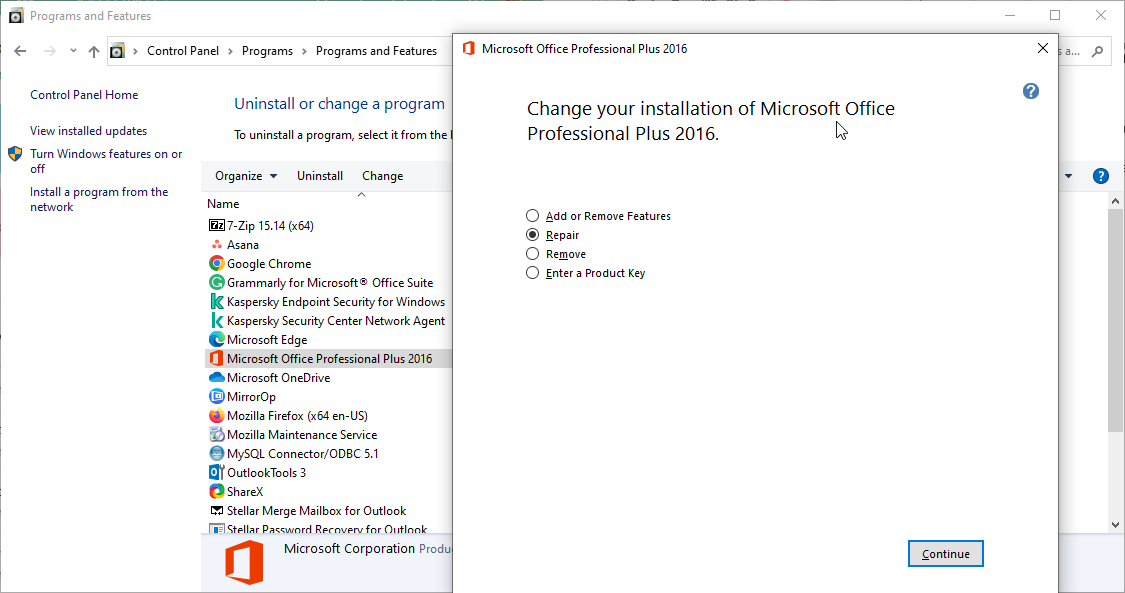Click the MirrorOp program icon

coord(216,397)
